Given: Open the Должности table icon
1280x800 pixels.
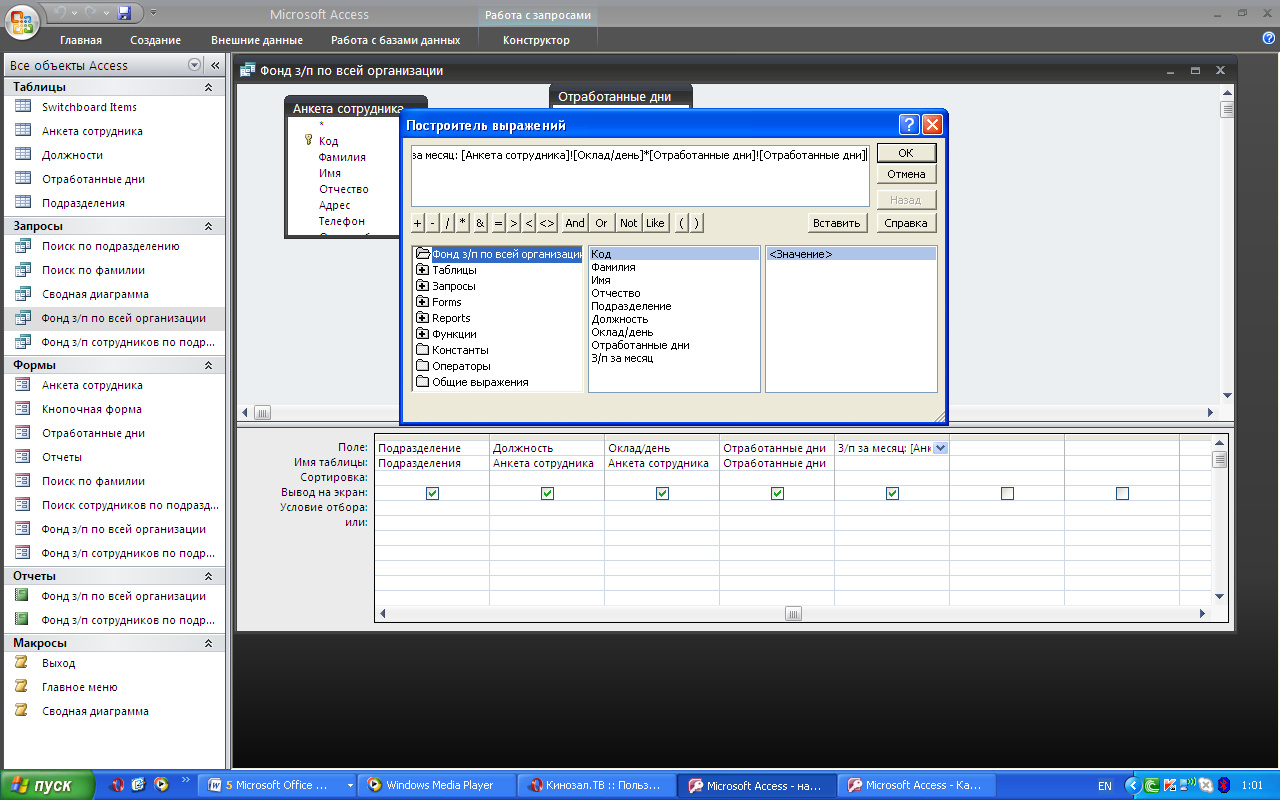Looking at the screenshot, I should [23, 155].
